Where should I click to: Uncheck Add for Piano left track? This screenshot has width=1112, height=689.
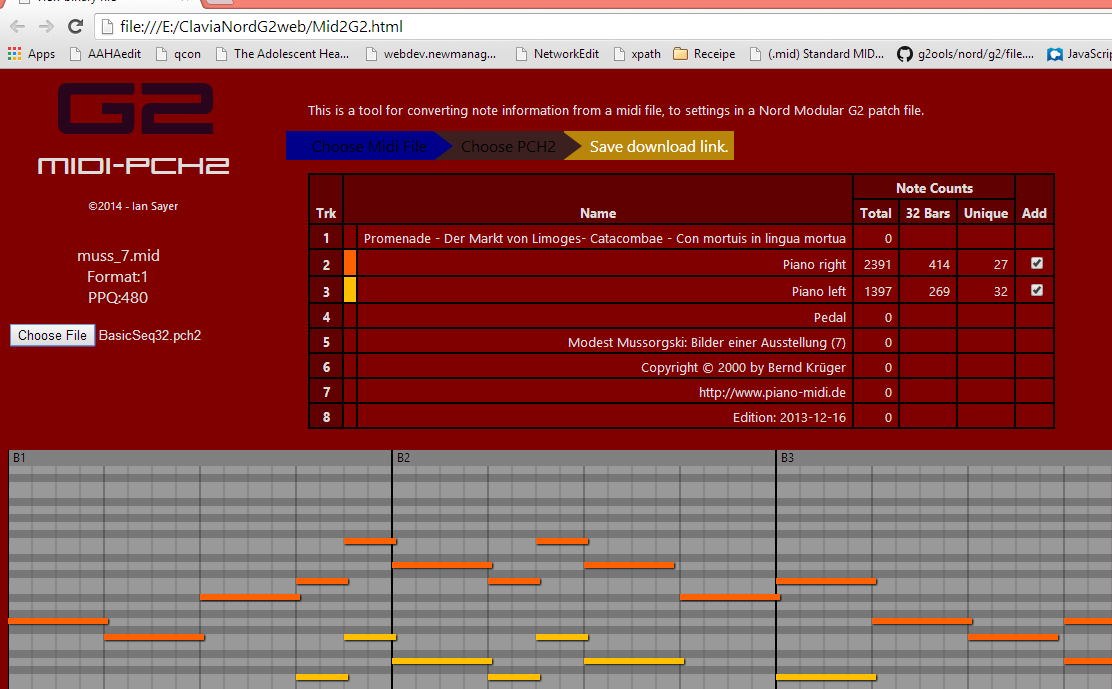[1037, 290]
